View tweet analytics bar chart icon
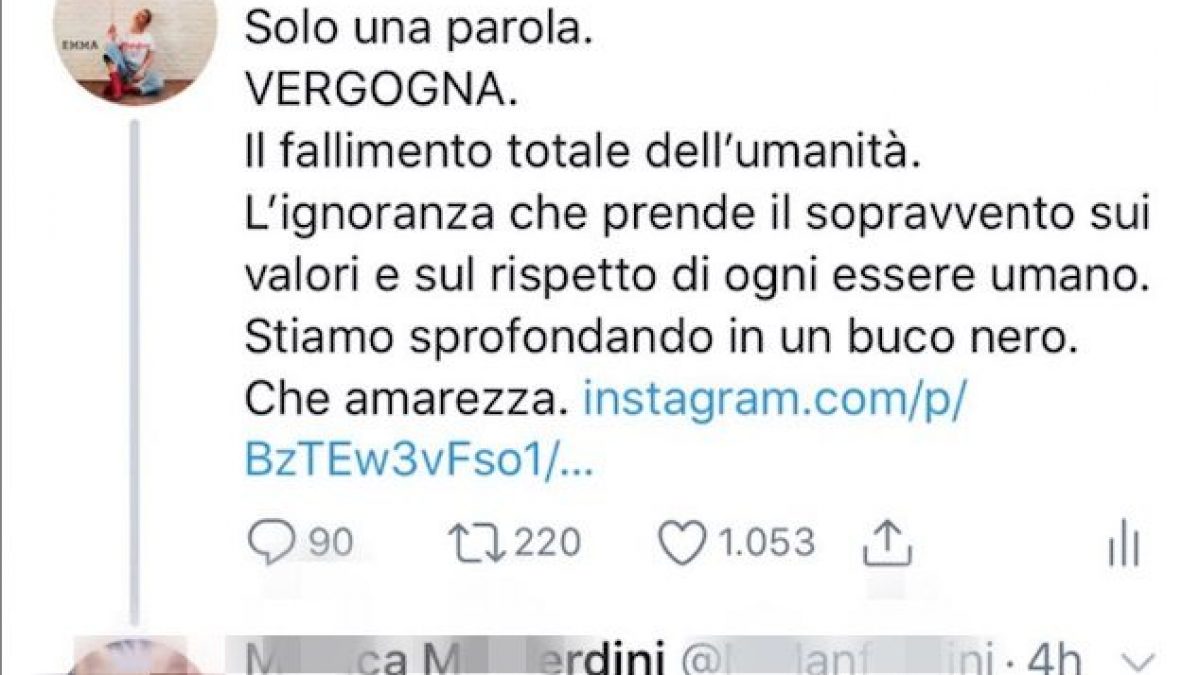 pyautogui.click(x=1124, y=546)
